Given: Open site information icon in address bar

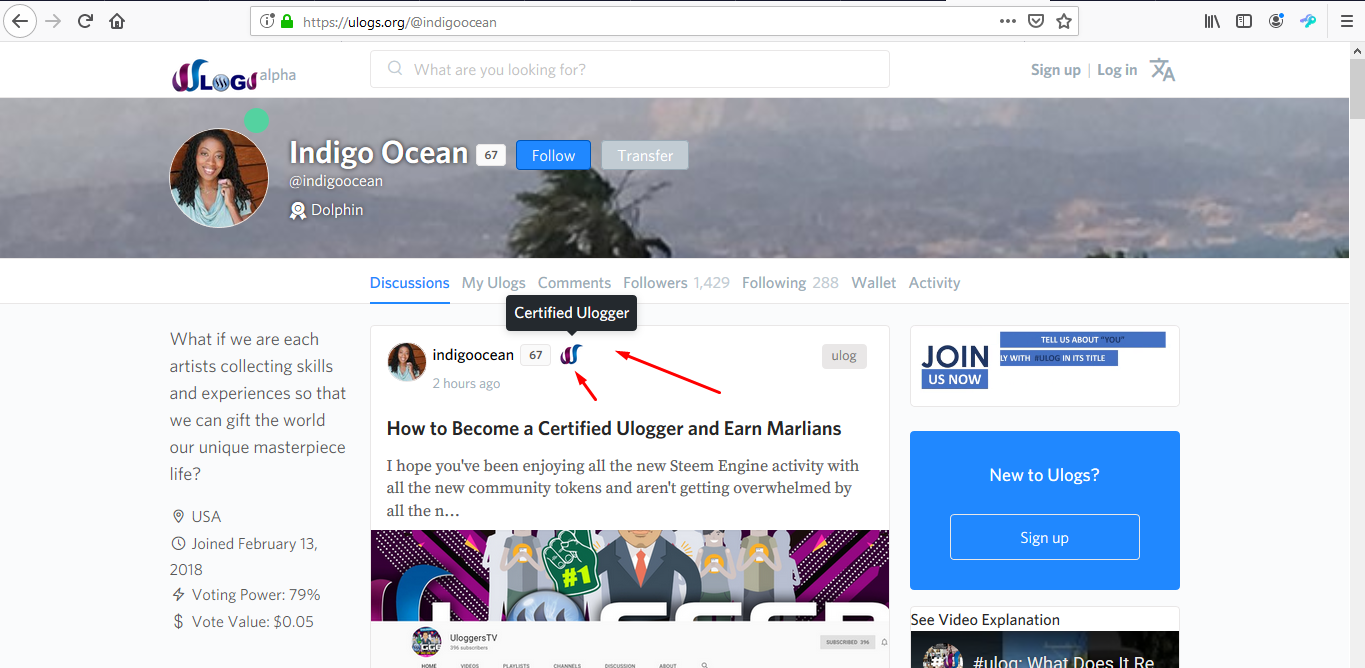Looking at the screenshot, I should tap(267, 21).
